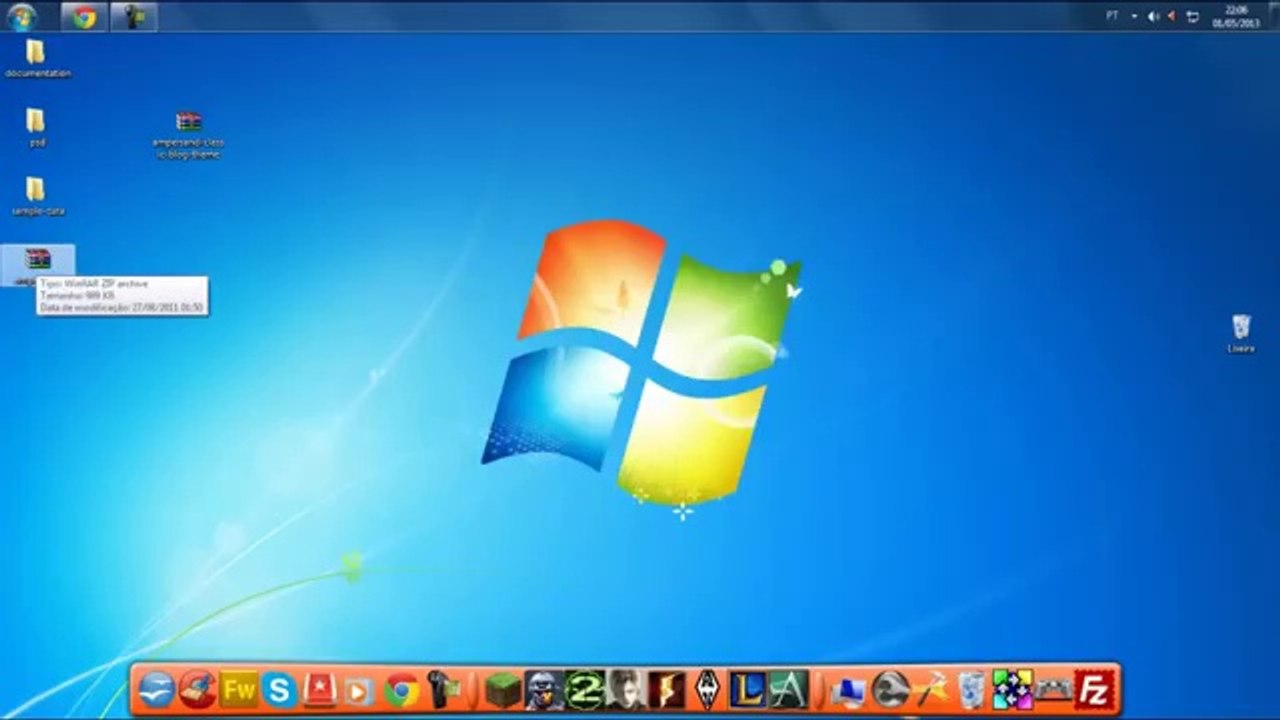Launch Google Chrome from the dock

401,689
